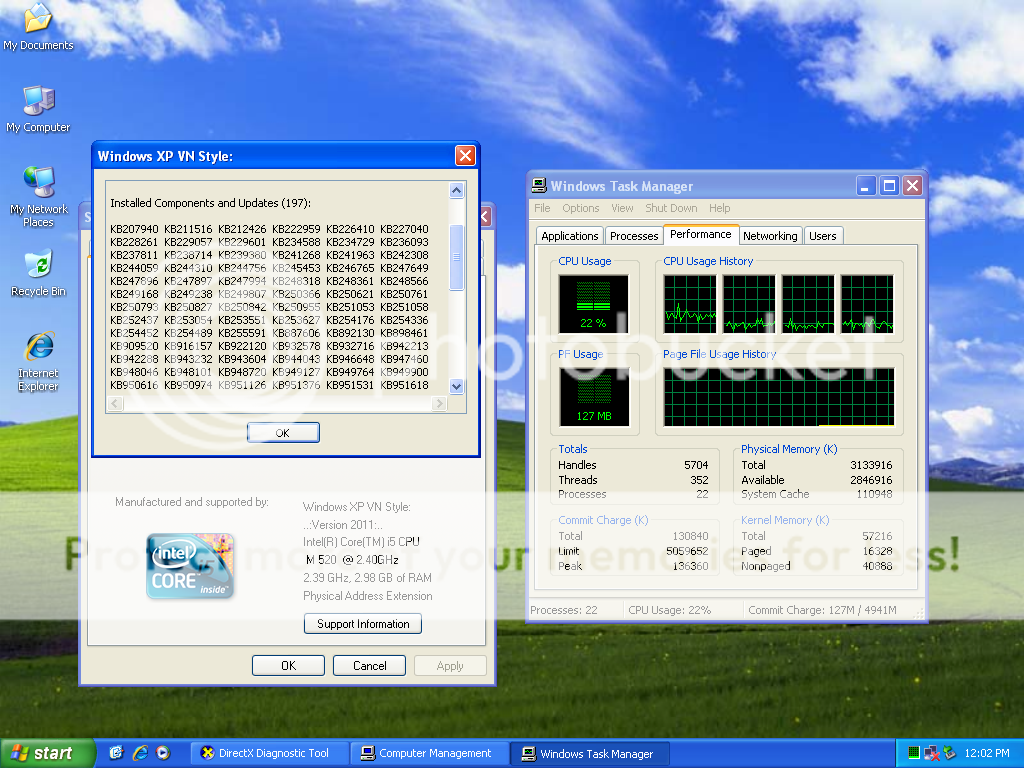Image resolution: width=1024 pixels, height=768 pixels.
Task: Click the KB207940 entry in the updates list
Action: click(x=134, y=229)
